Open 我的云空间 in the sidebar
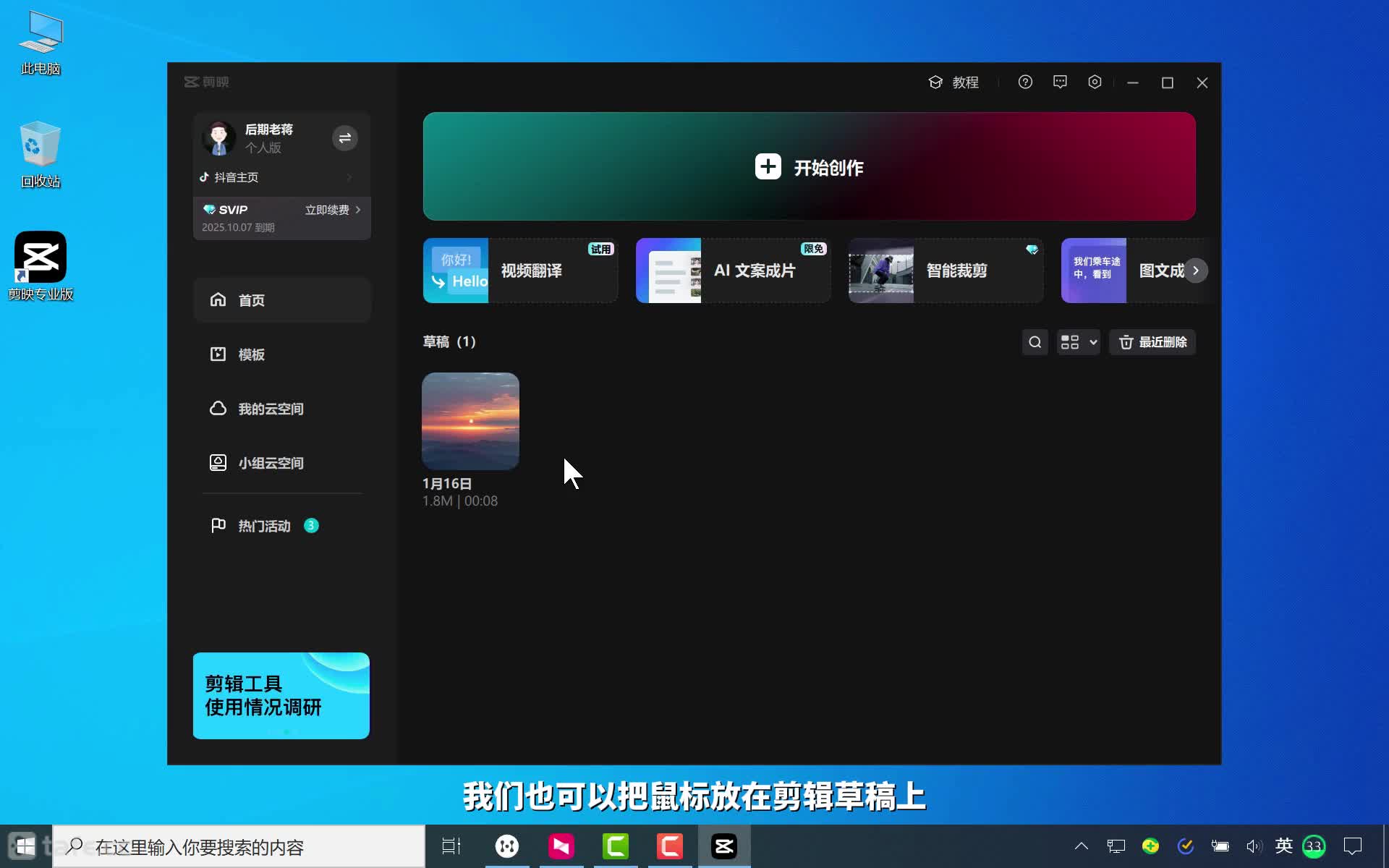 tap(282, 409)
